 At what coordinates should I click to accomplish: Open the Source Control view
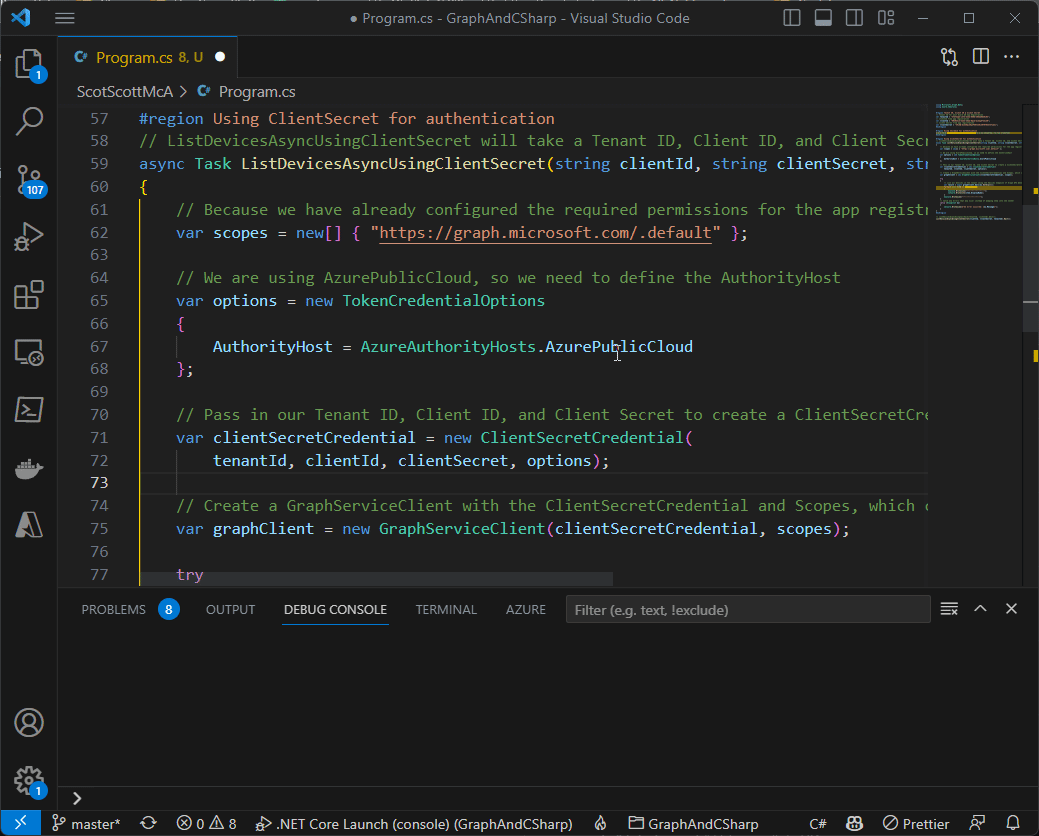tap(29, 179)
